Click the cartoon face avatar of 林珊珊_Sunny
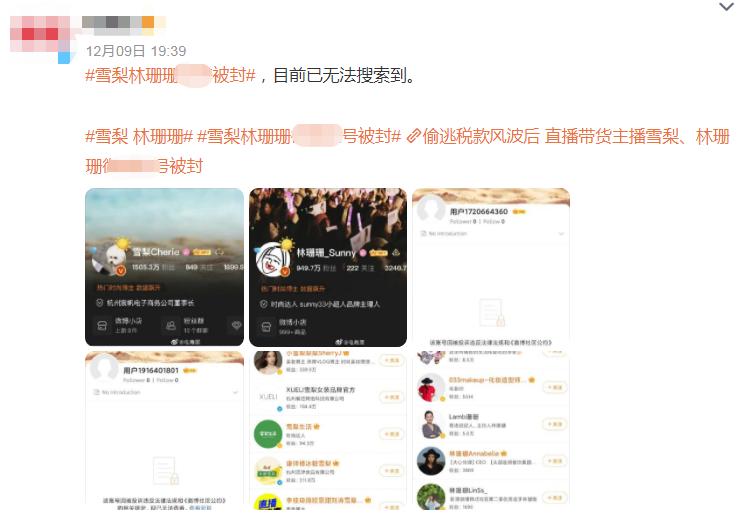Image resolution: width=744 pixels, height=523 pixels. [x=273, y=260]
